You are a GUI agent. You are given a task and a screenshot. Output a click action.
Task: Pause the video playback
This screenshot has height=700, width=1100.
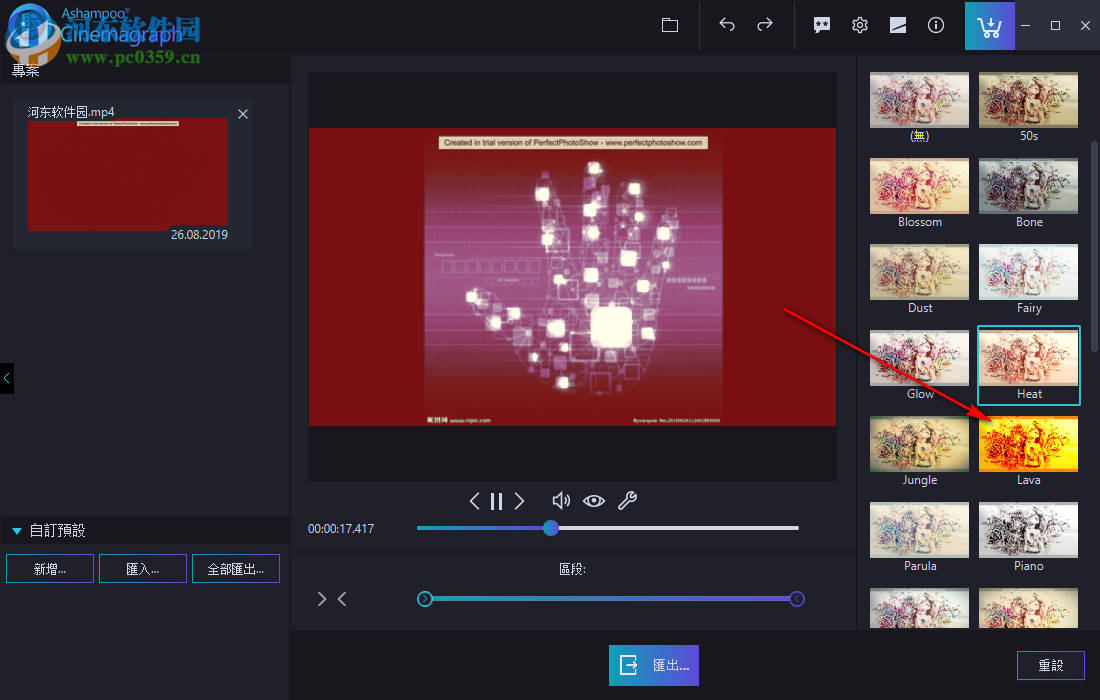click(496, 501)
